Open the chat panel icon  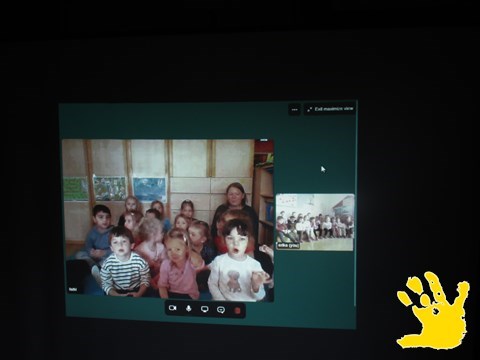(x=221, y=310)
